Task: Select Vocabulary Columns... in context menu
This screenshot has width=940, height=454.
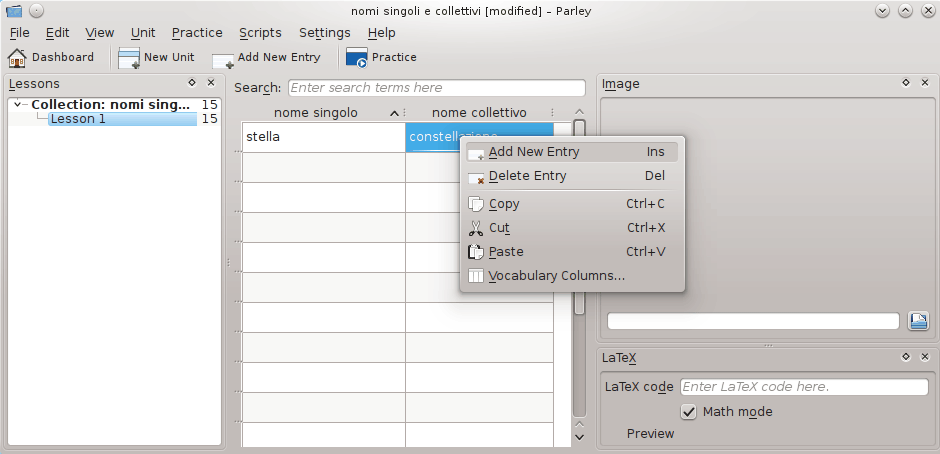Action: [x=556, y=276]
